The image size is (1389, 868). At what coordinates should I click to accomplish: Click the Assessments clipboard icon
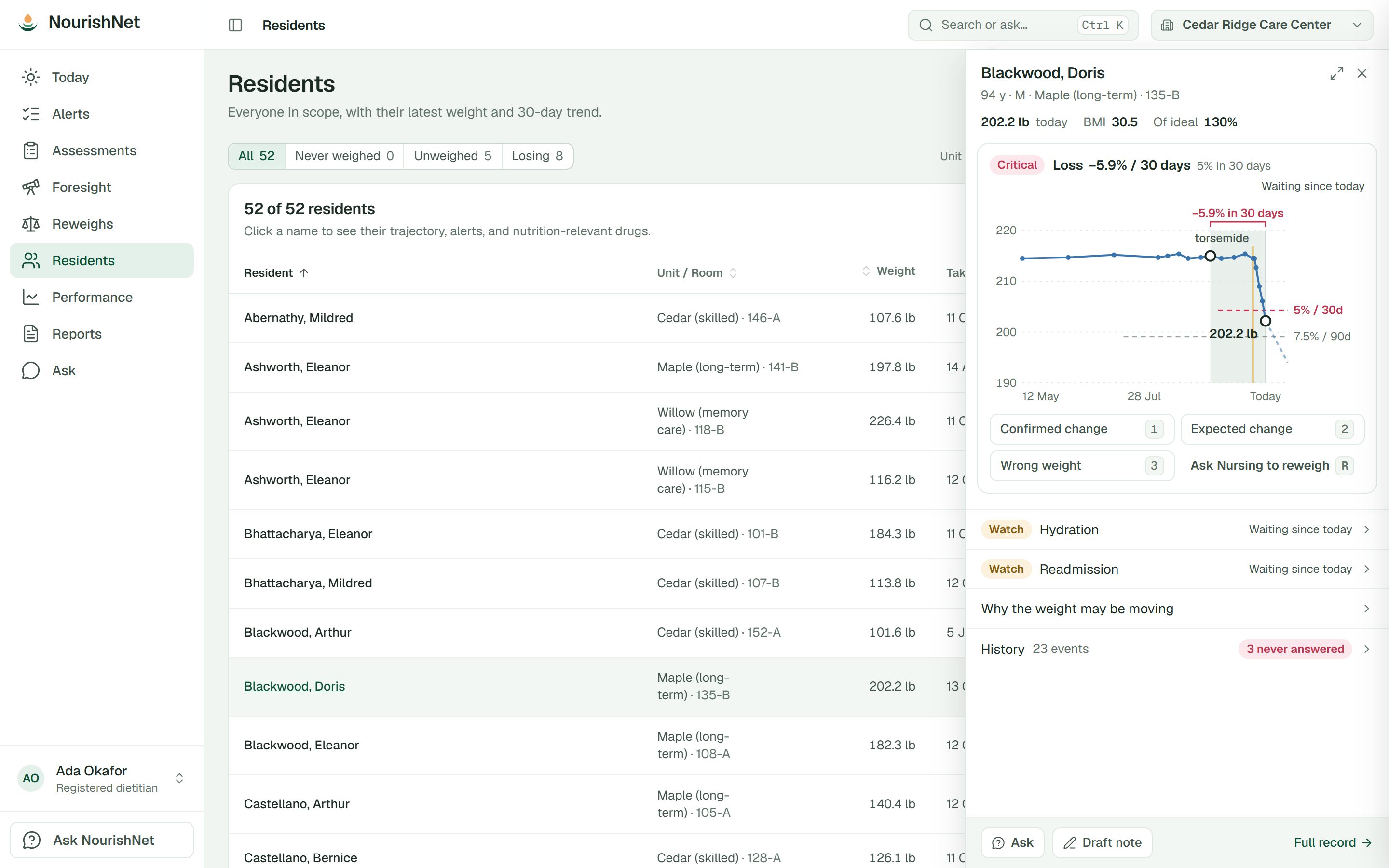[30, 150]
